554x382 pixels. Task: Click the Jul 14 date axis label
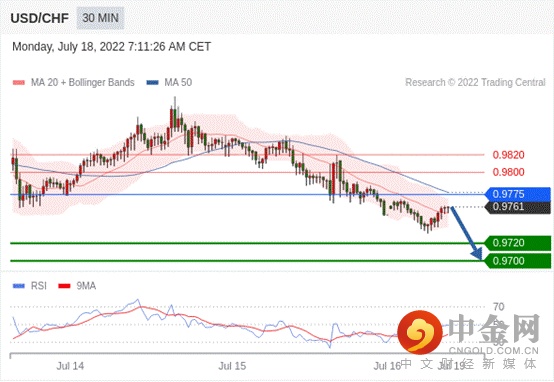tap(70, 366)
